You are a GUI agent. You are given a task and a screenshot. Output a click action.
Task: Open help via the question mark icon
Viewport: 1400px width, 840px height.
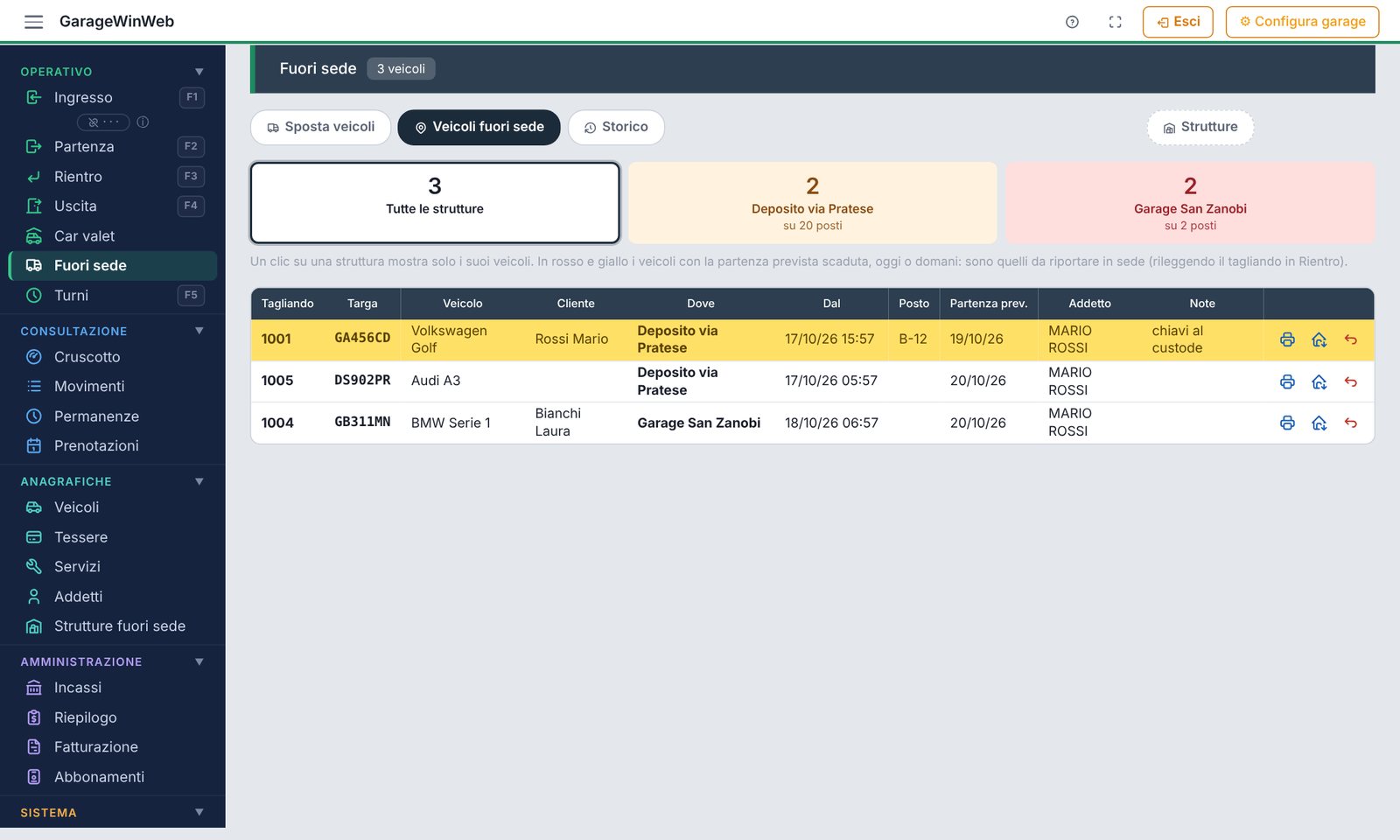click(1072, 22)
